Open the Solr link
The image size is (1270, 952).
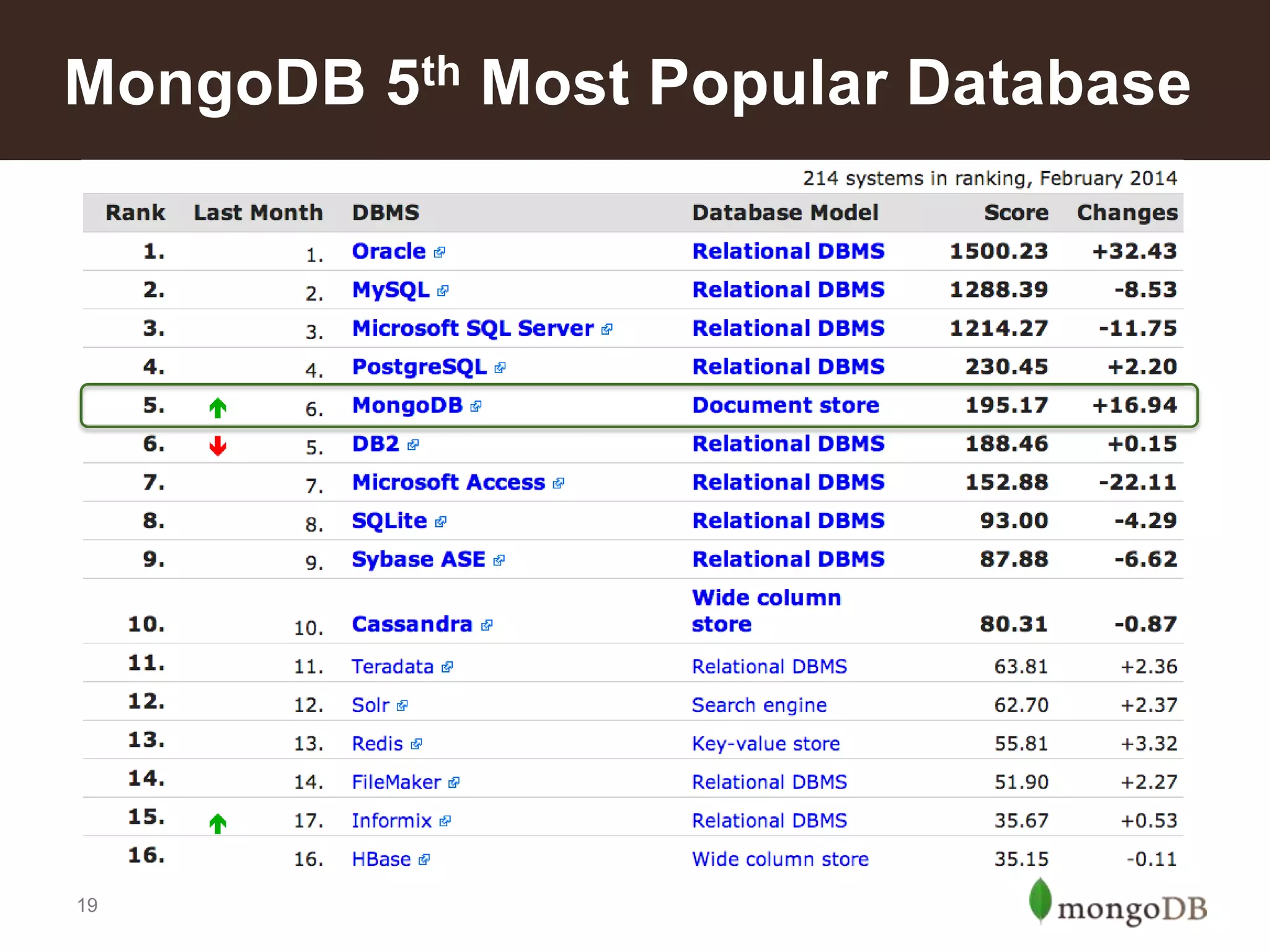pyautogui.click(x=370, y=705)
